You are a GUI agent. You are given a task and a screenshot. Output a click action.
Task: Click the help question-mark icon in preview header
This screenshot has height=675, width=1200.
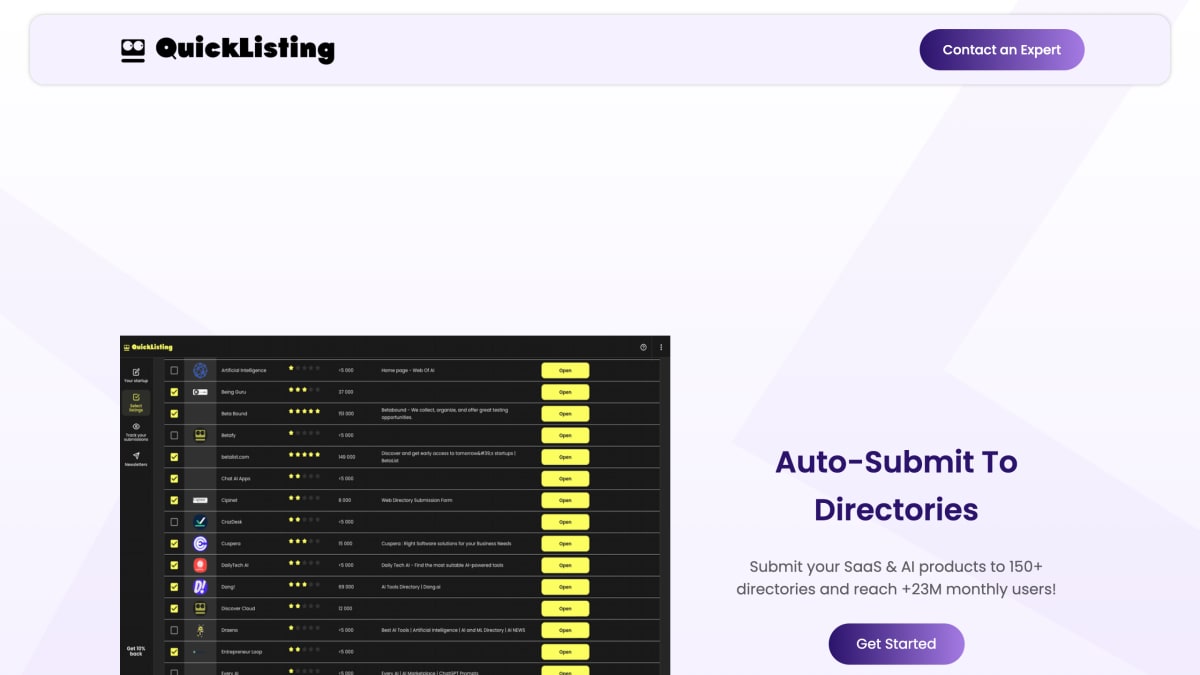click(643, 347)
